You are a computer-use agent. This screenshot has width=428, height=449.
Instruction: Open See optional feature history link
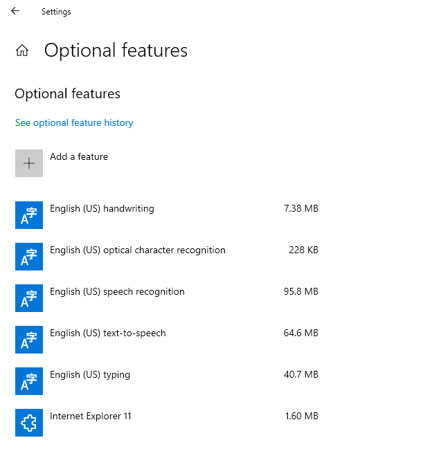pos(74,123)
